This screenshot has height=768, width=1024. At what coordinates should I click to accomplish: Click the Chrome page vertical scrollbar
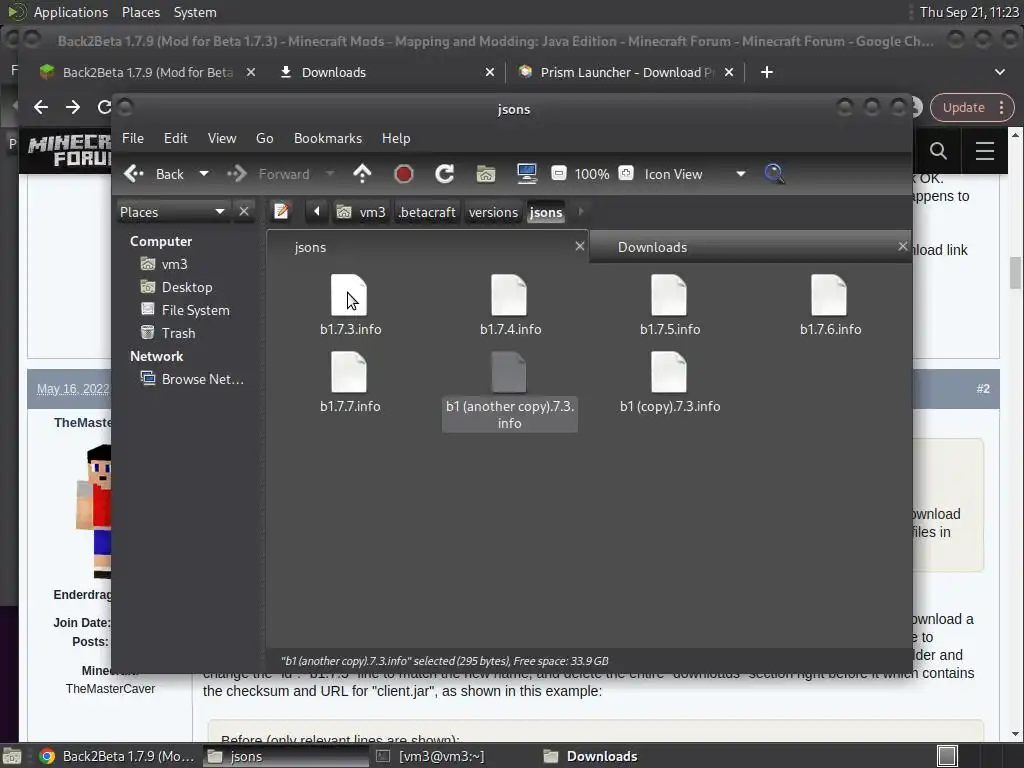click(x=1015, y=272)
